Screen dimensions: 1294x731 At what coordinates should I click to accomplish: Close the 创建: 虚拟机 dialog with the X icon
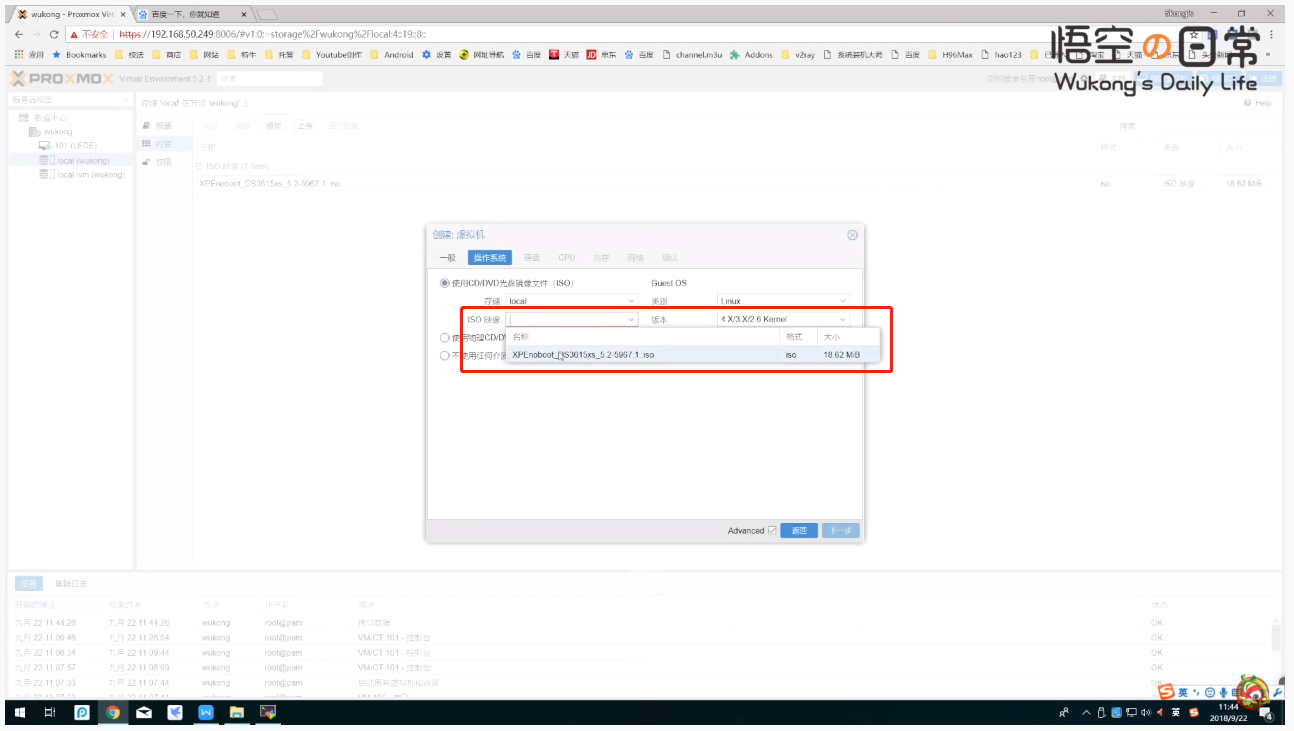[853, 235]
